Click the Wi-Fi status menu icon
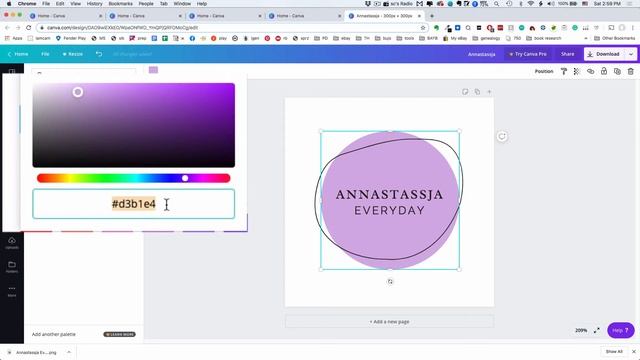 [531, 4]
